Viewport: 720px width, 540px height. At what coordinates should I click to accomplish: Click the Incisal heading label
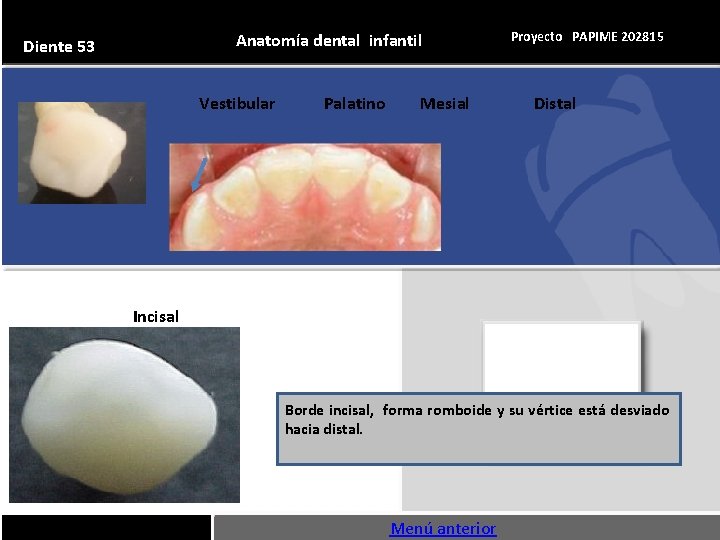(156, 316)
